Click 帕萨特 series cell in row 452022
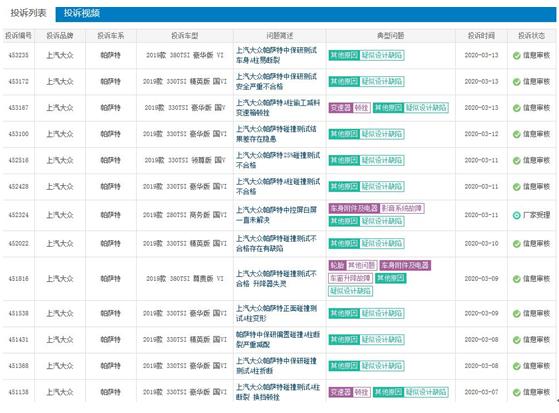559x413 pixels. point(111,244)
